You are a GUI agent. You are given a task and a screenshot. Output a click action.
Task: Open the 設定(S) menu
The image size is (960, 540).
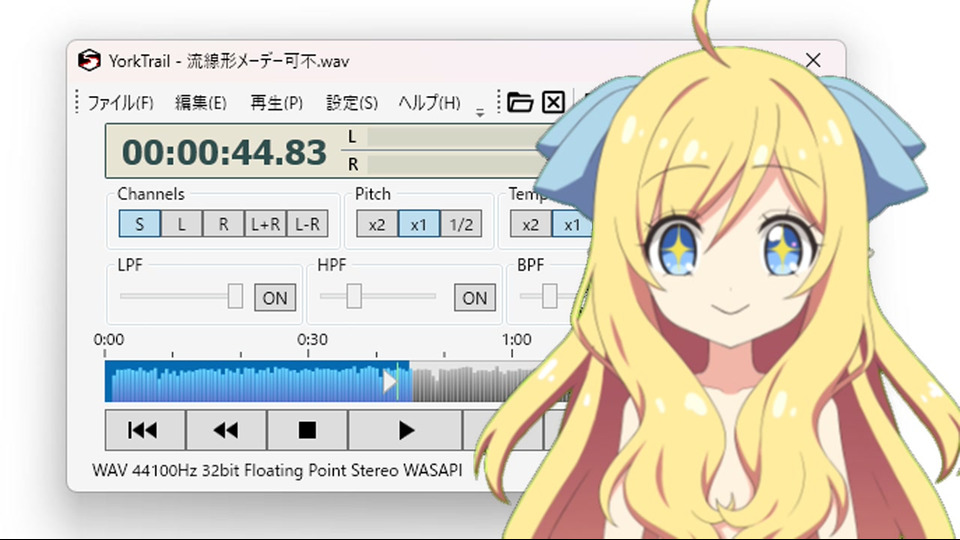pos(351,102)
